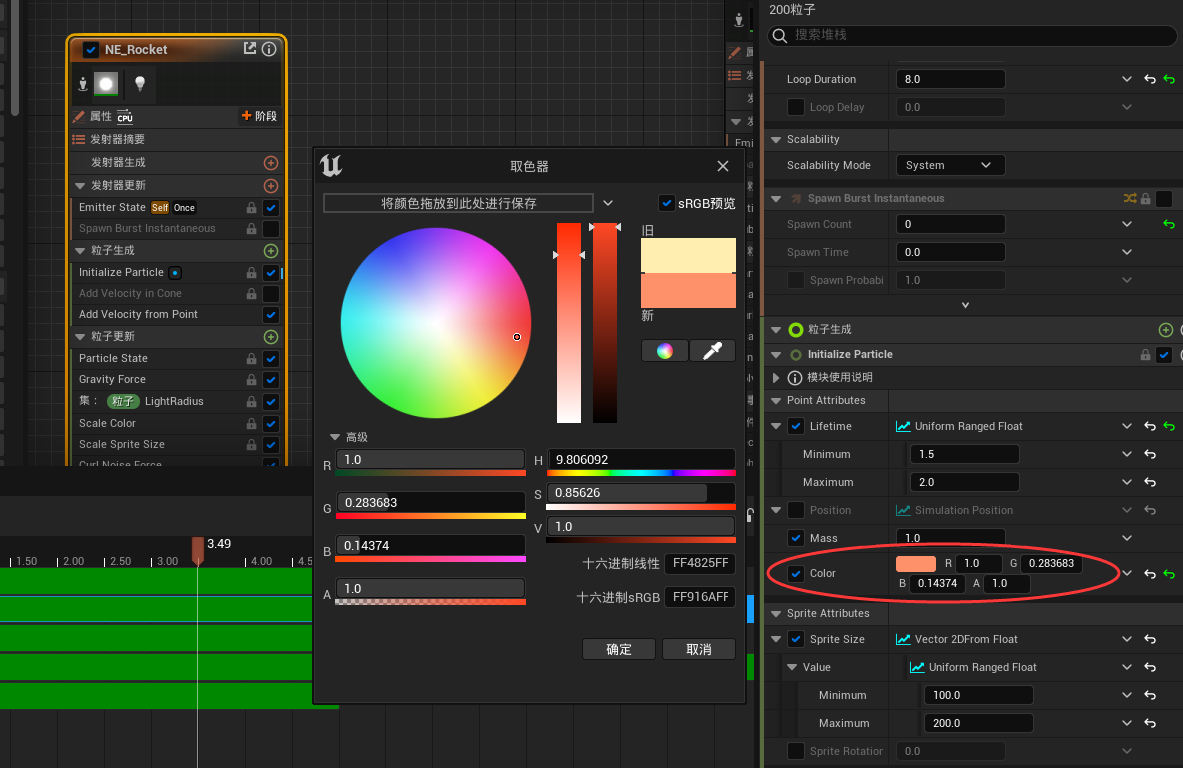Image resolution: width=1183 pixels, height=768 pixels.
Task: Add module to 发射器更新 section
Action: tap(271, 186)
